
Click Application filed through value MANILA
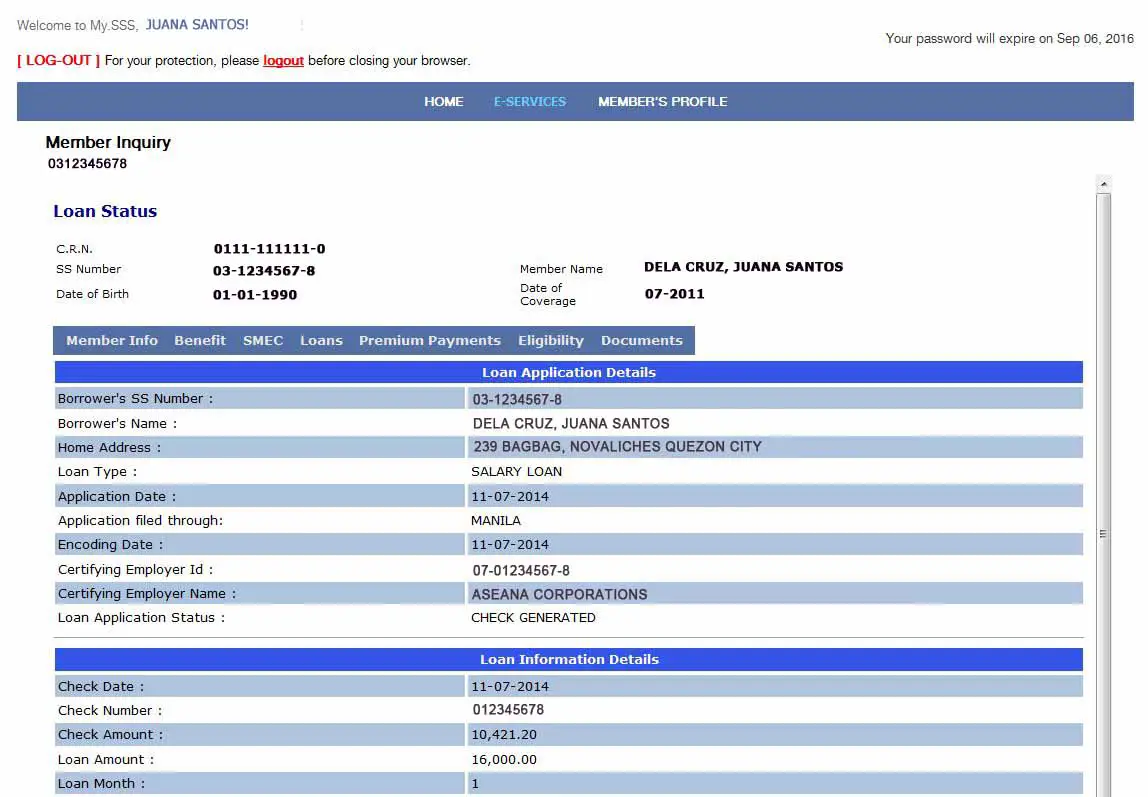(x=496, y=520)
